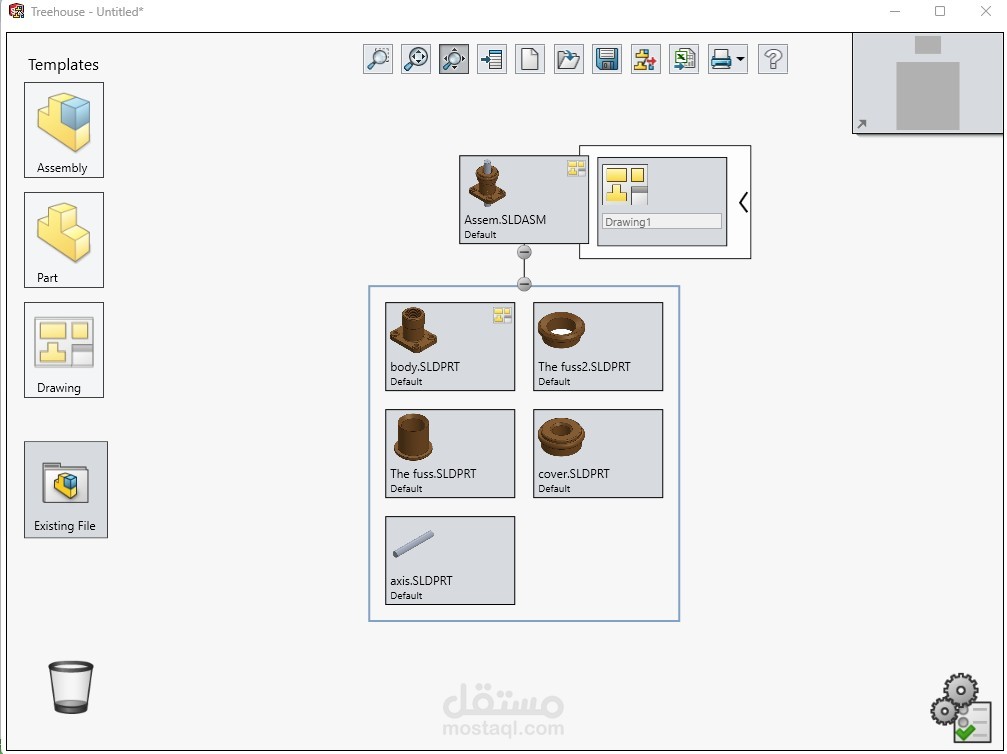Click the Existing File template
The width and height of the screenshot is (1007, 754).
point(66,489)
